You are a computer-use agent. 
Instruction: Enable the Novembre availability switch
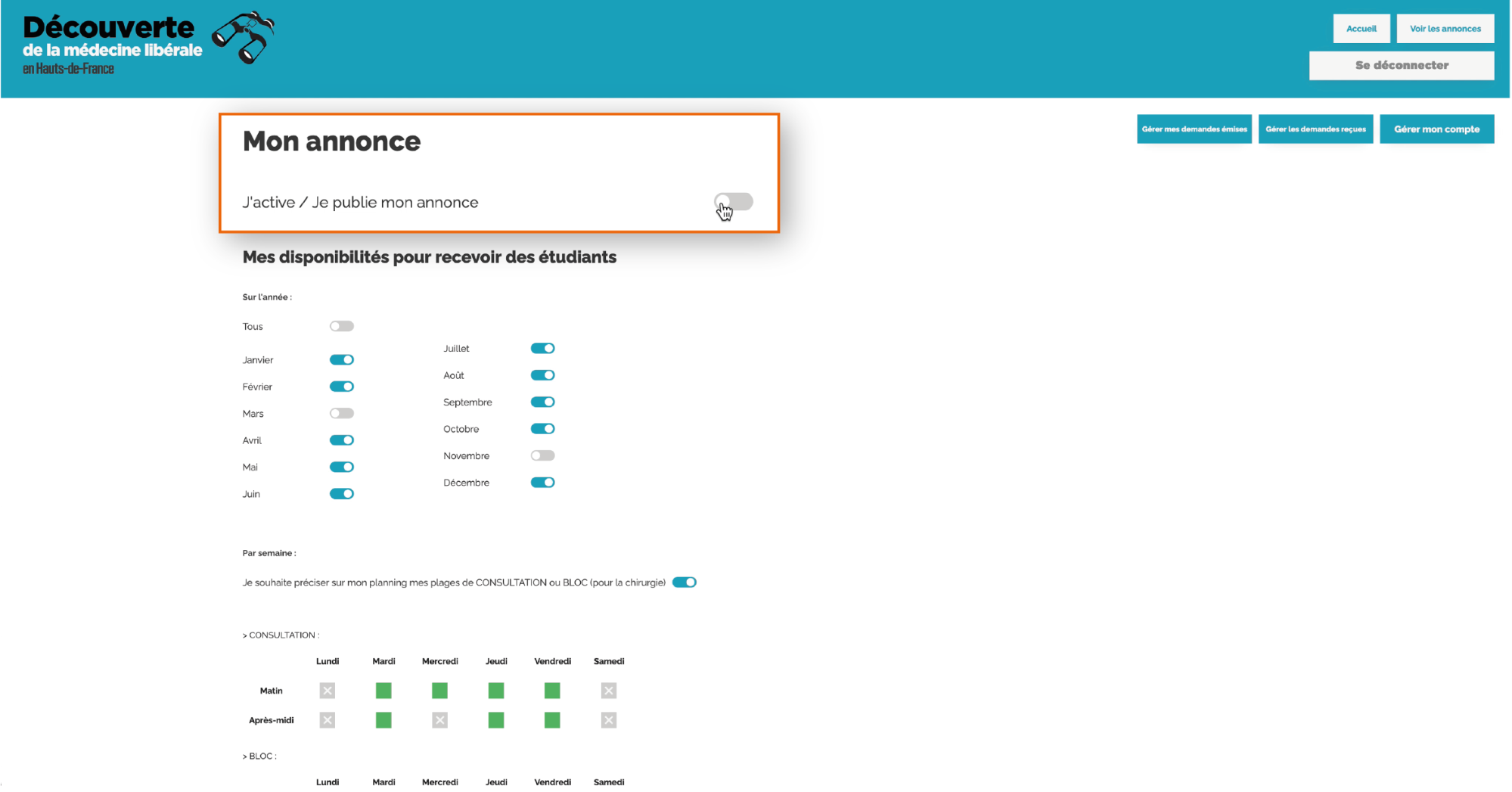pyautogui.click(x=542, y=456)
